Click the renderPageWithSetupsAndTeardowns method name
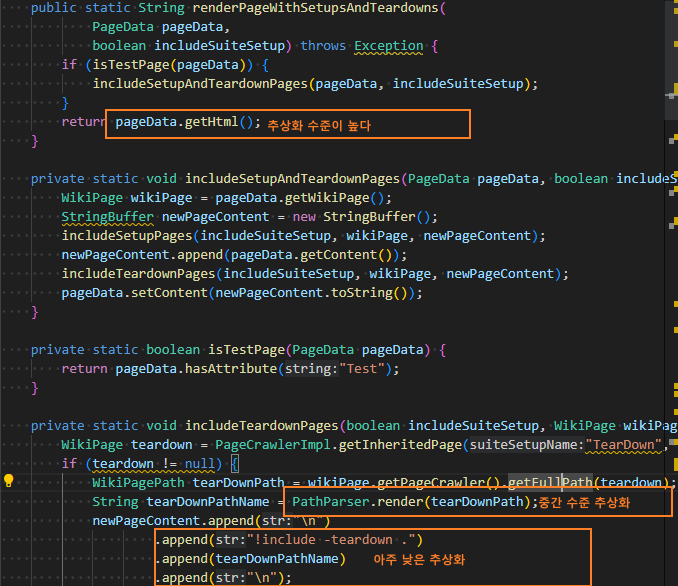678x586 pixels. [316, 8]
